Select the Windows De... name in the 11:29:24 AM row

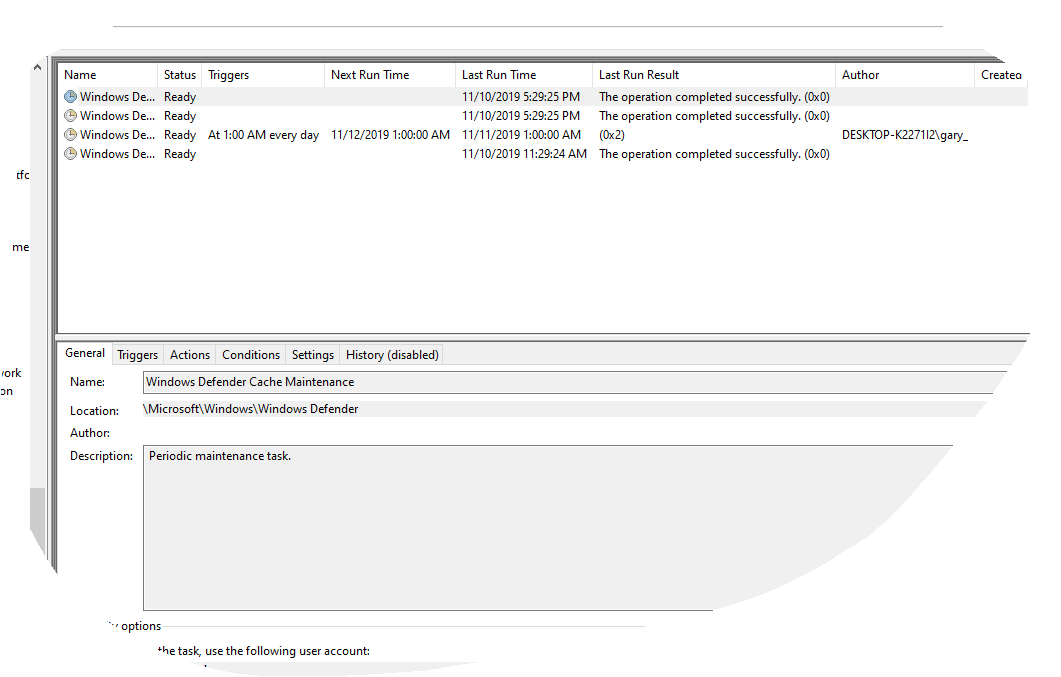click(x=117, y=154)
